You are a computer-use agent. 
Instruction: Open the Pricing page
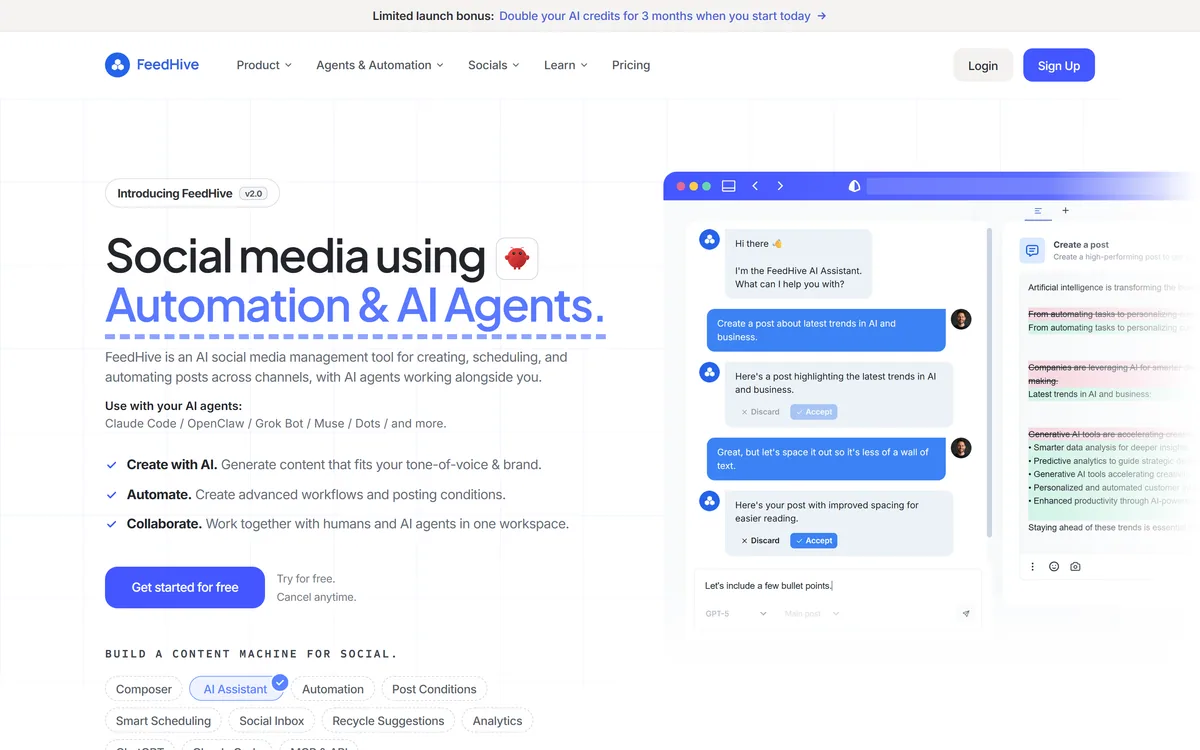click(631, 65)
